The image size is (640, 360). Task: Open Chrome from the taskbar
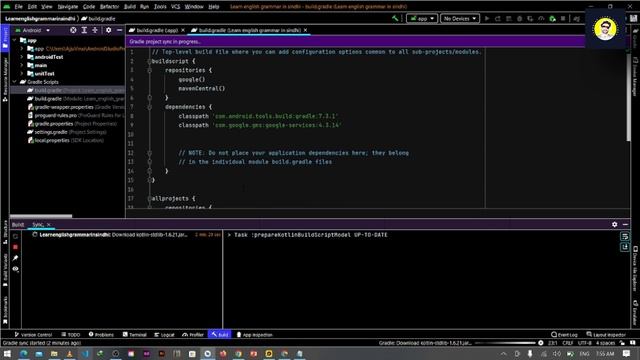pyautogui.click(x=238, y=353)
